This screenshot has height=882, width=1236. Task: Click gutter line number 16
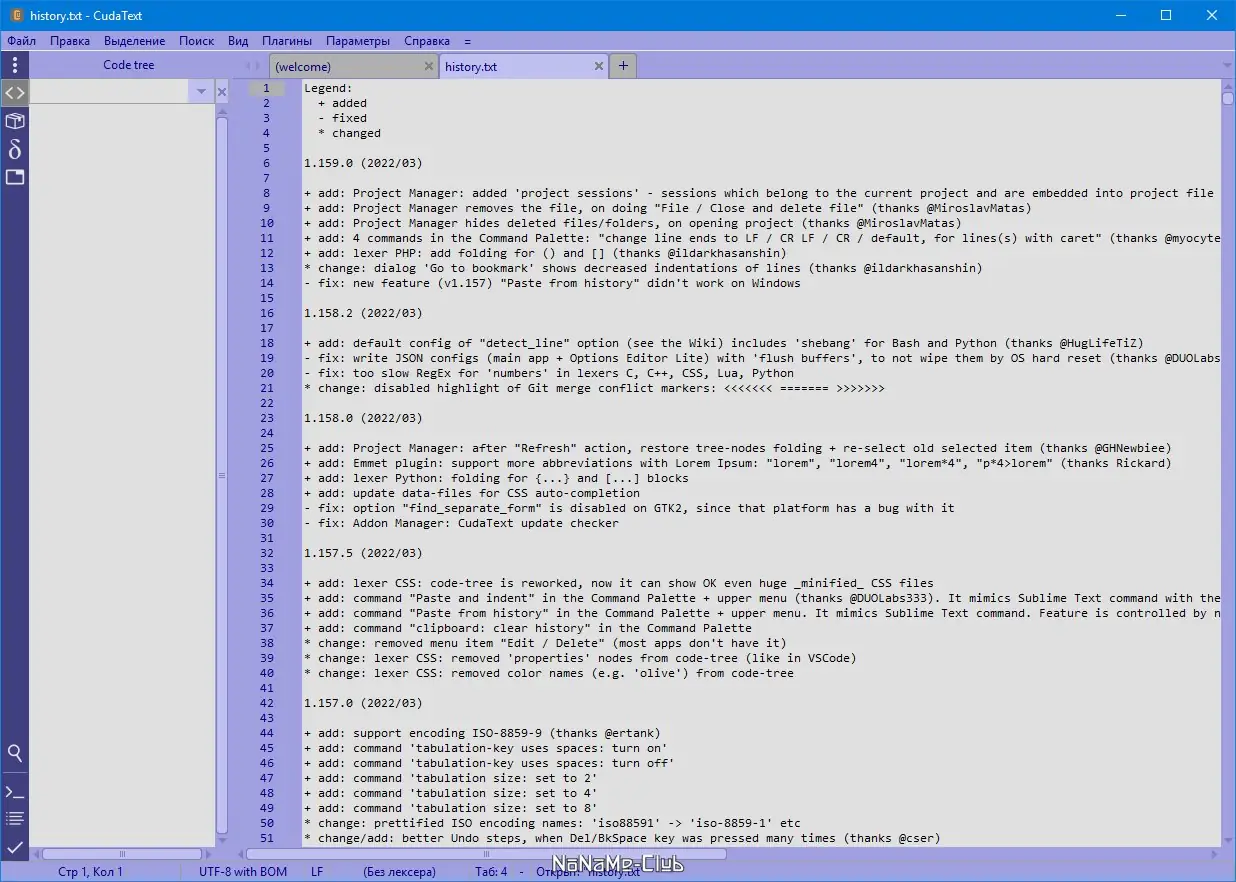[267, 313]
